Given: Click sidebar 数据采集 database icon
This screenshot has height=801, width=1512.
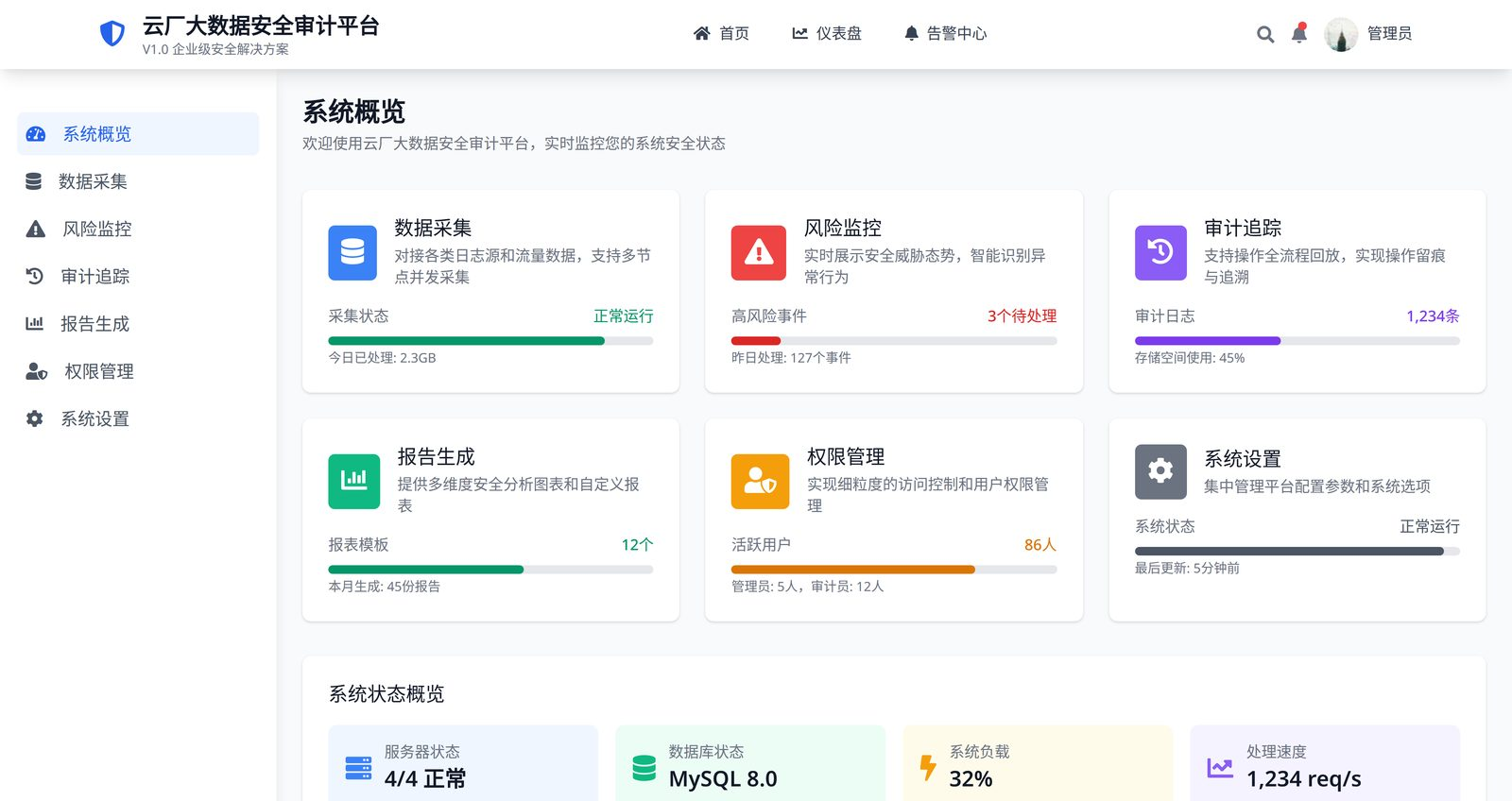Looking at the screenshot, I should (x=33, y=181).
